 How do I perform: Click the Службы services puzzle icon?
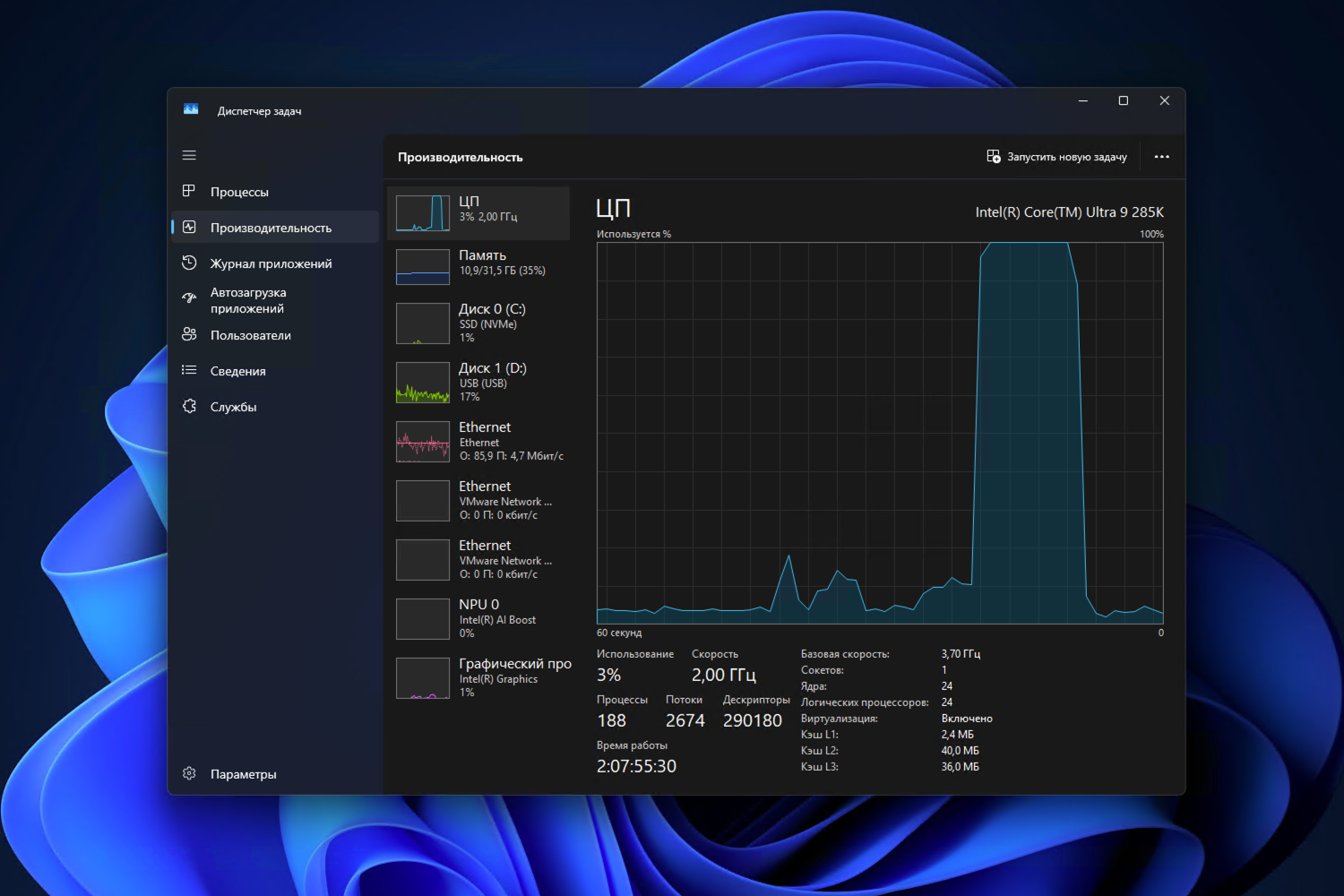tap(189, 406)
